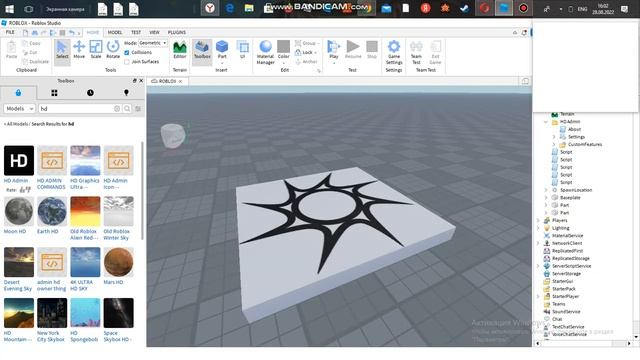Screen dimensions: 640x360
Task: Switch to the HOME ribbon tab
Action: point(93,32)
